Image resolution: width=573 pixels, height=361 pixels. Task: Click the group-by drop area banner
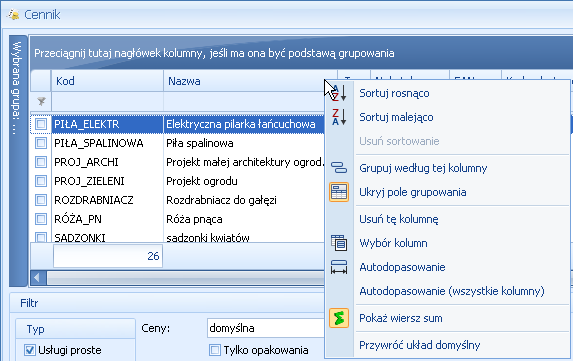point(301,53)
